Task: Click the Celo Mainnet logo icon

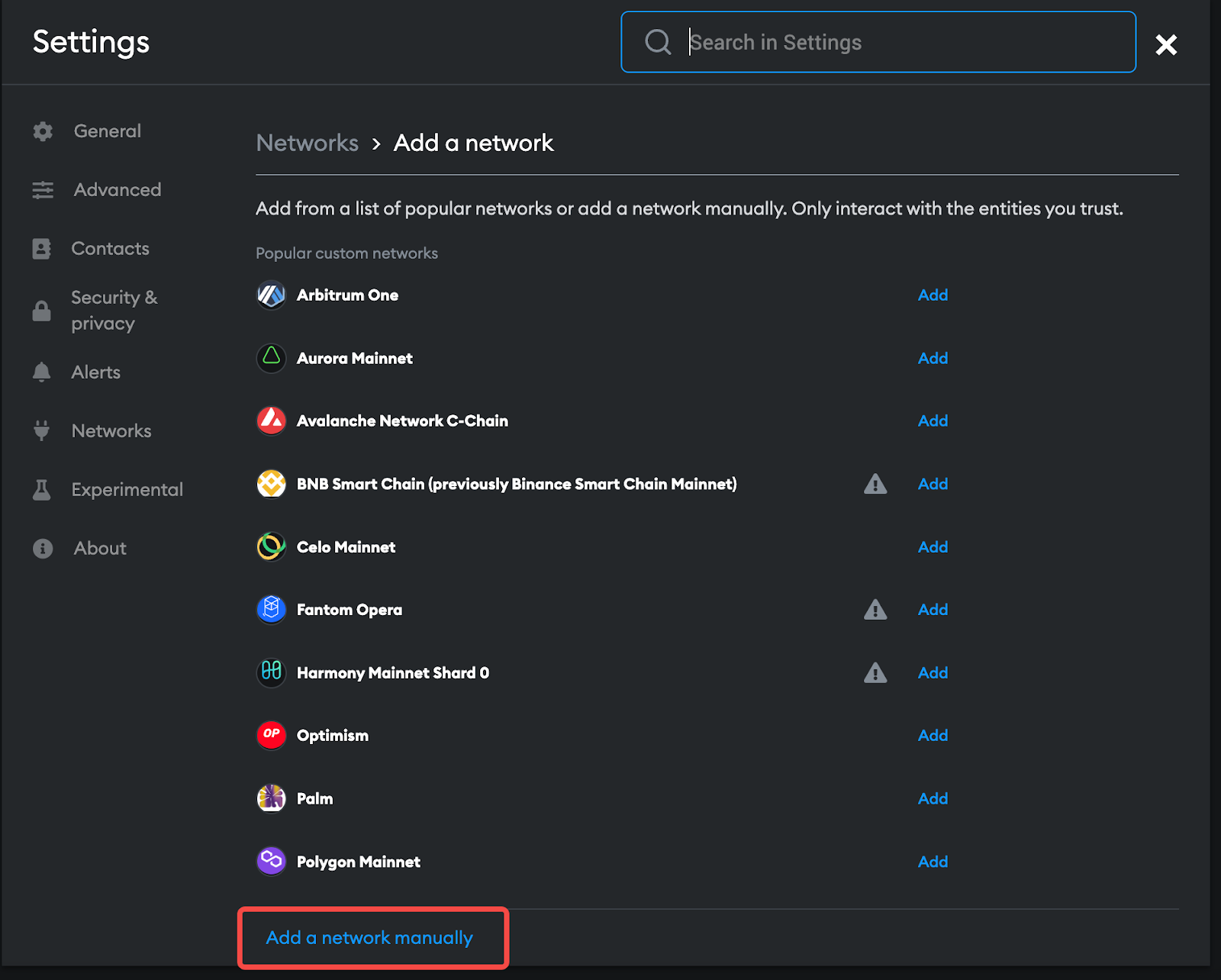Action: (x=271, y=546)
